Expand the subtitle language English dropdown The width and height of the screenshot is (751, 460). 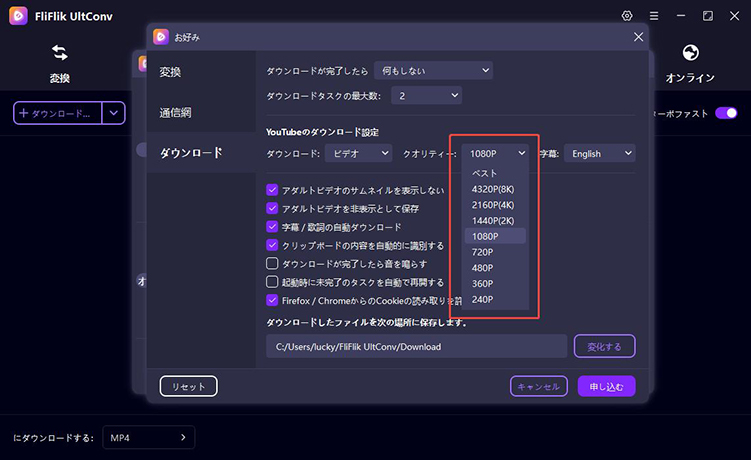(600, 154)
